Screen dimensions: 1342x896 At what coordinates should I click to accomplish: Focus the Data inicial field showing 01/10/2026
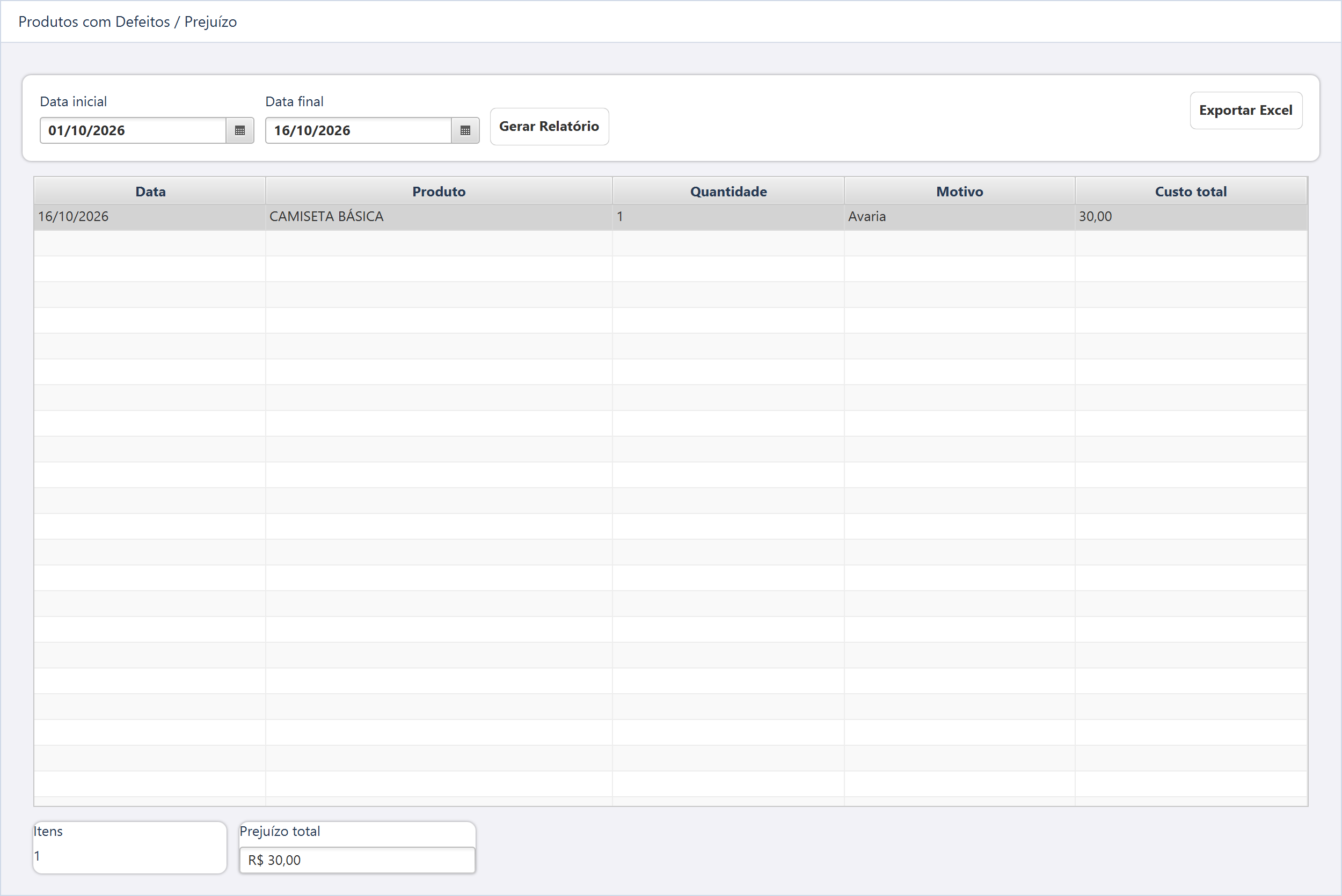(133, 130)
